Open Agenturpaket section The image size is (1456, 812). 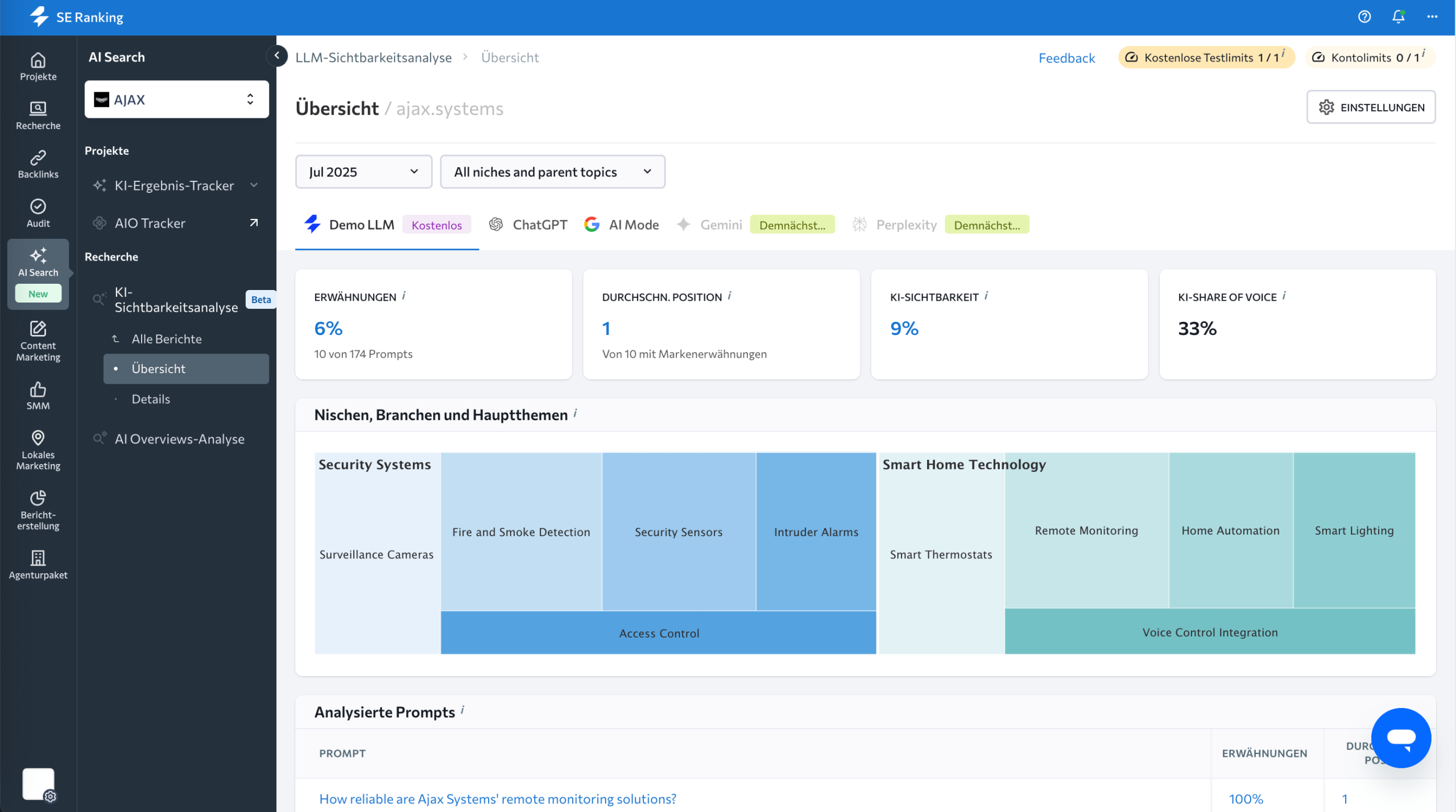[x=38, y=565]
